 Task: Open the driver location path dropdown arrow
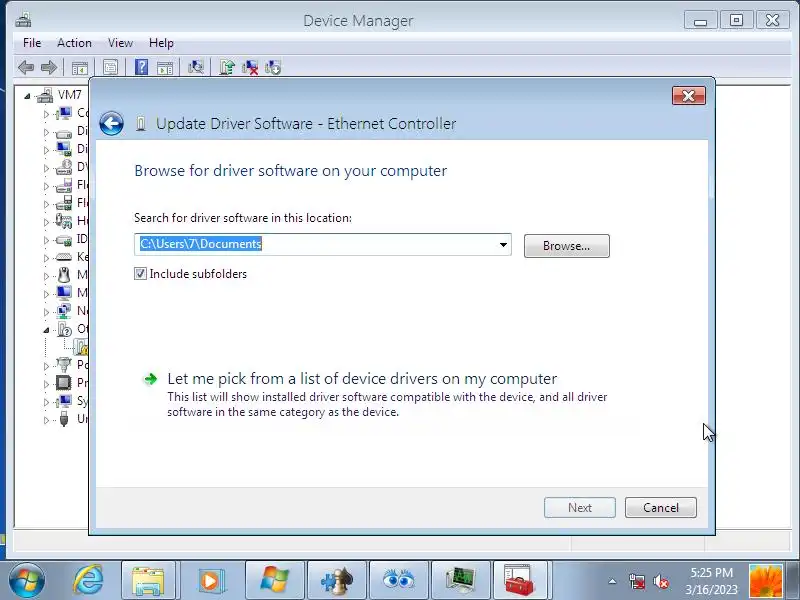[x=503, y=244]
